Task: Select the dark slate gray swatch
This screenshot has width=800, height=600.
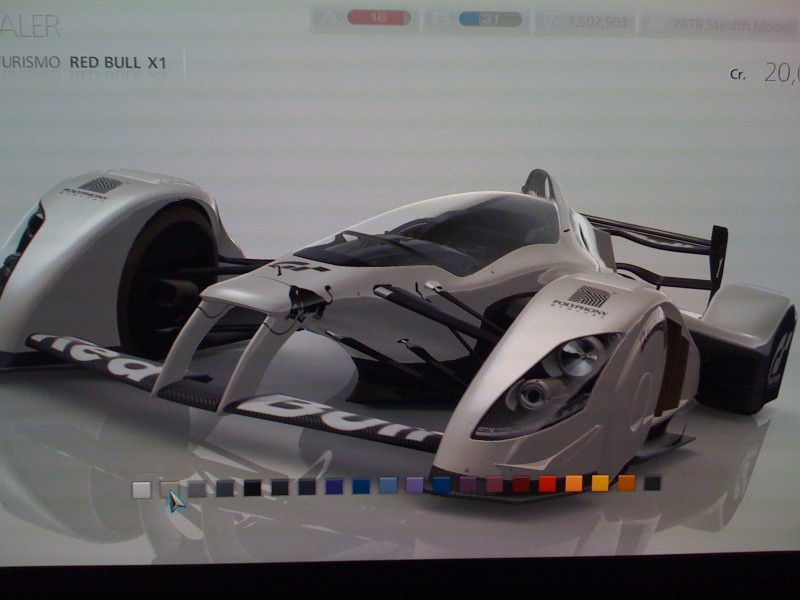Action: coord(224,488)
